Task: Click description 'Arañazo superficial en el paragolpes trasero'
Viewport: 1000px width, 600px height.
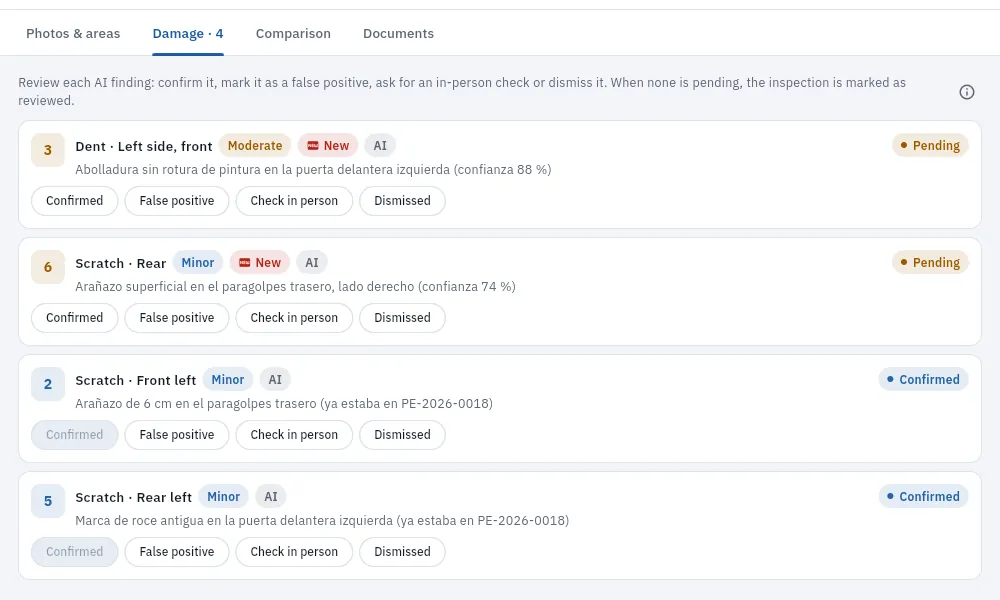Action: 295,287
